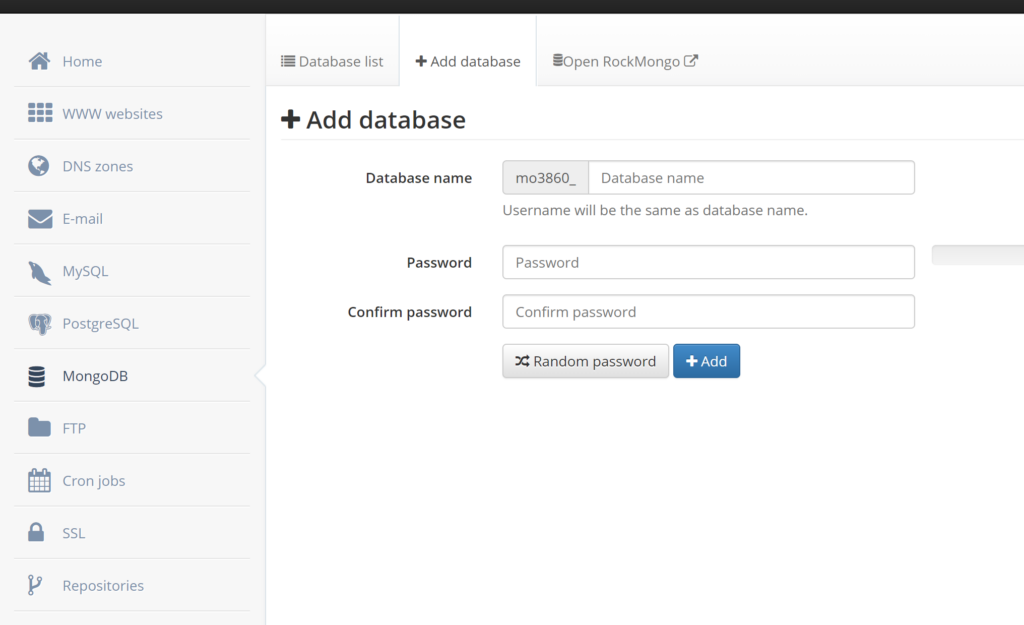Click the SSL padlock icon

click(x=37, y=533)
